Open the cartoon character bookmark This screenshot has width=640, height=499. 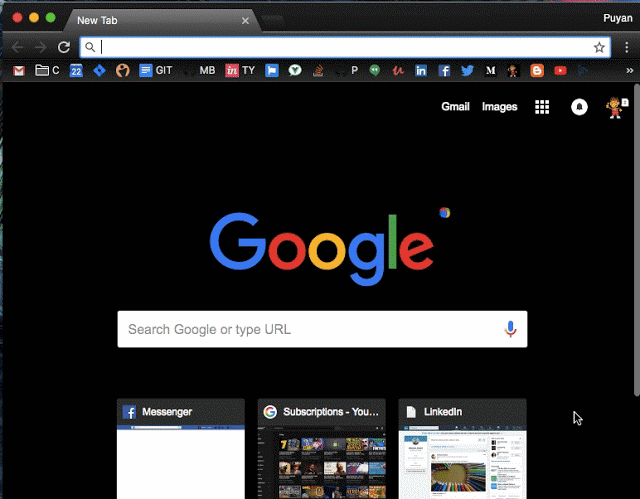pyautogui.click(x=513, y=71)
